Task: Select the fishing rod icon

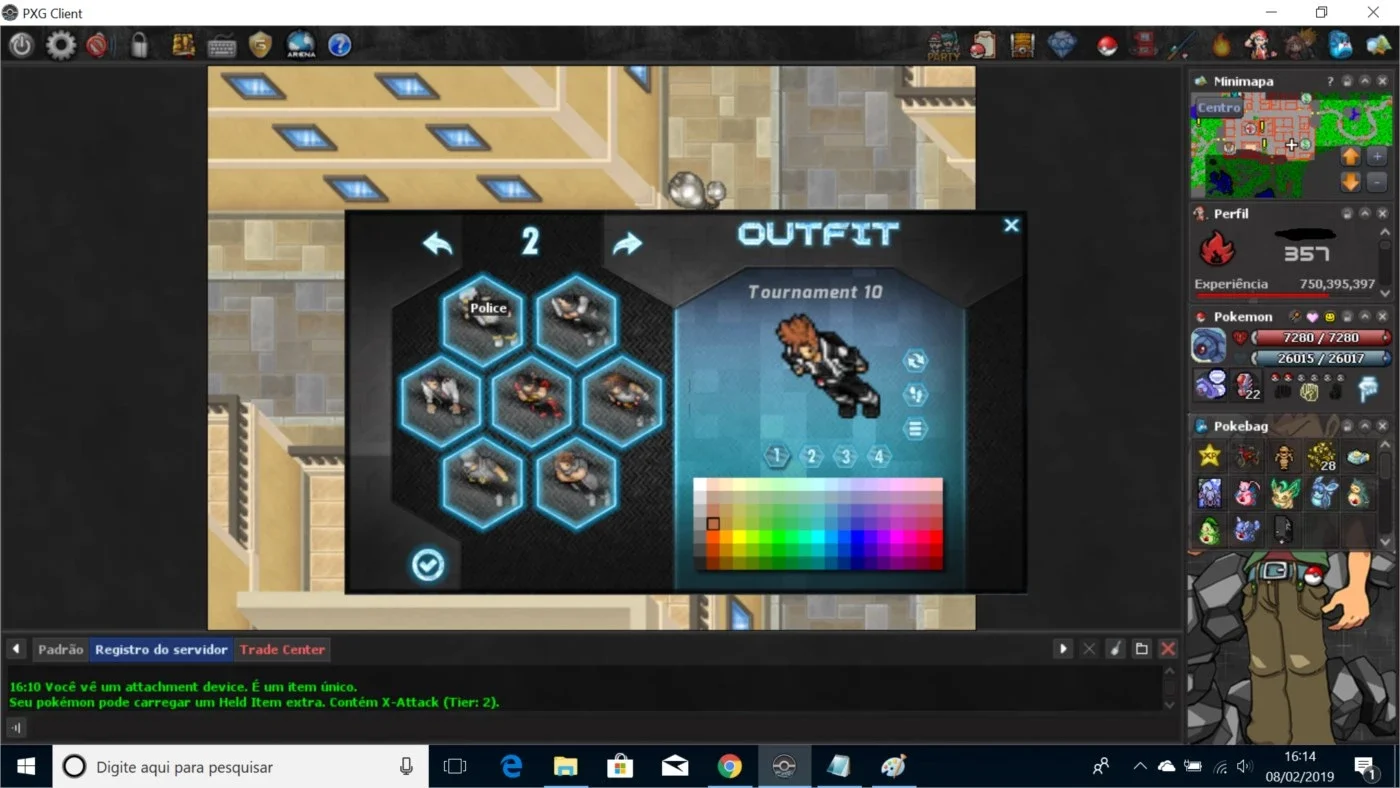Action: click(x=1182, y=45)
